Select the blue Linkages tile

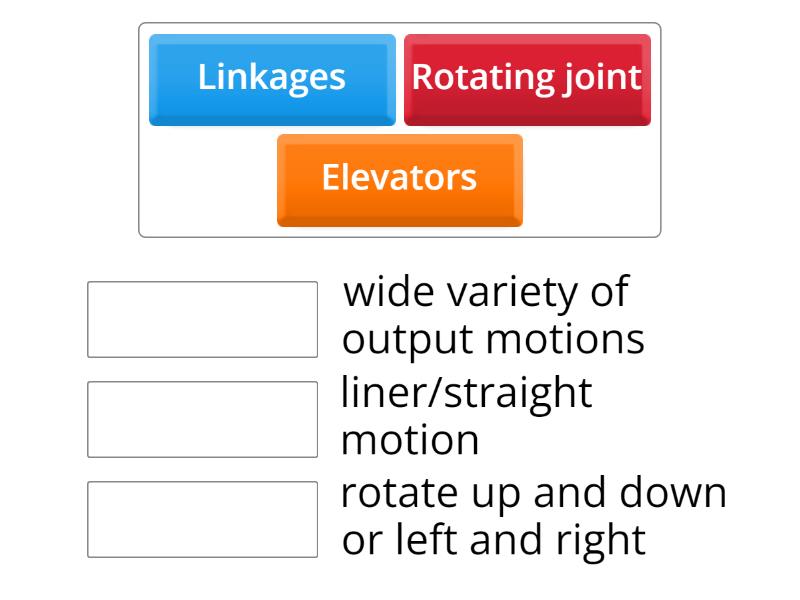click(272, 79)
